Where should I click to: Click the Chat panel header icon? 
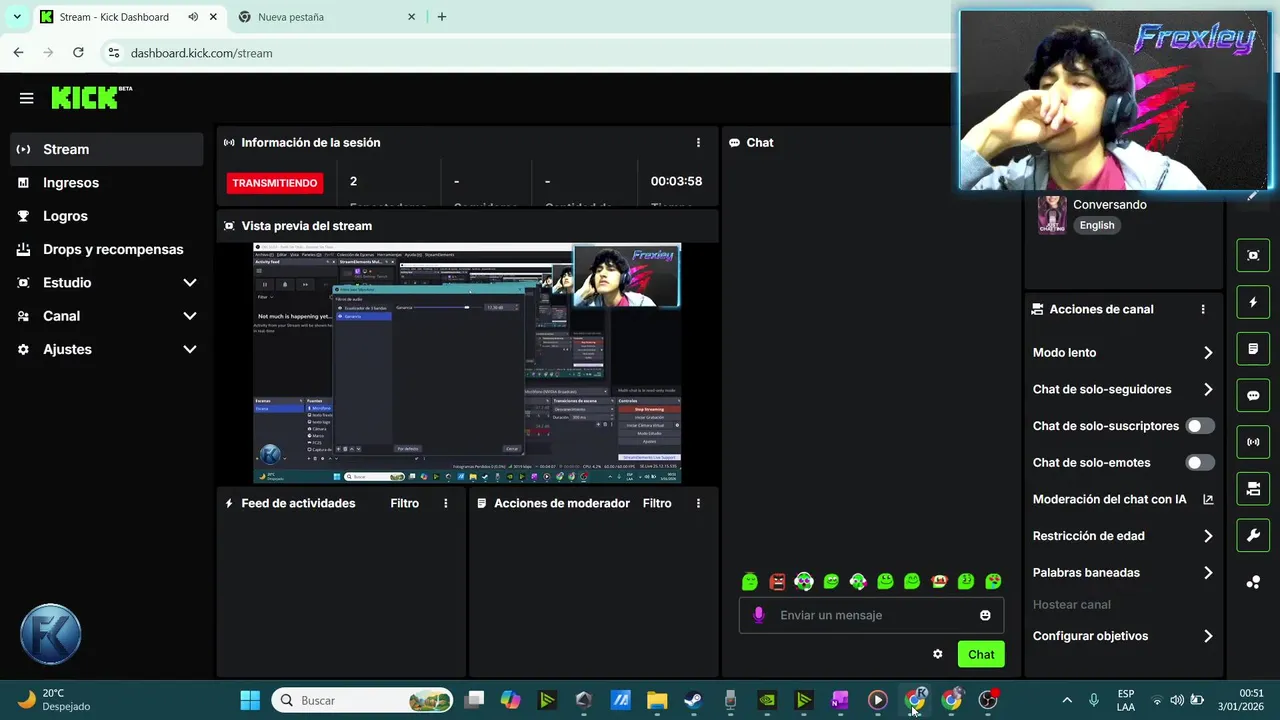[x=734, y=143]
